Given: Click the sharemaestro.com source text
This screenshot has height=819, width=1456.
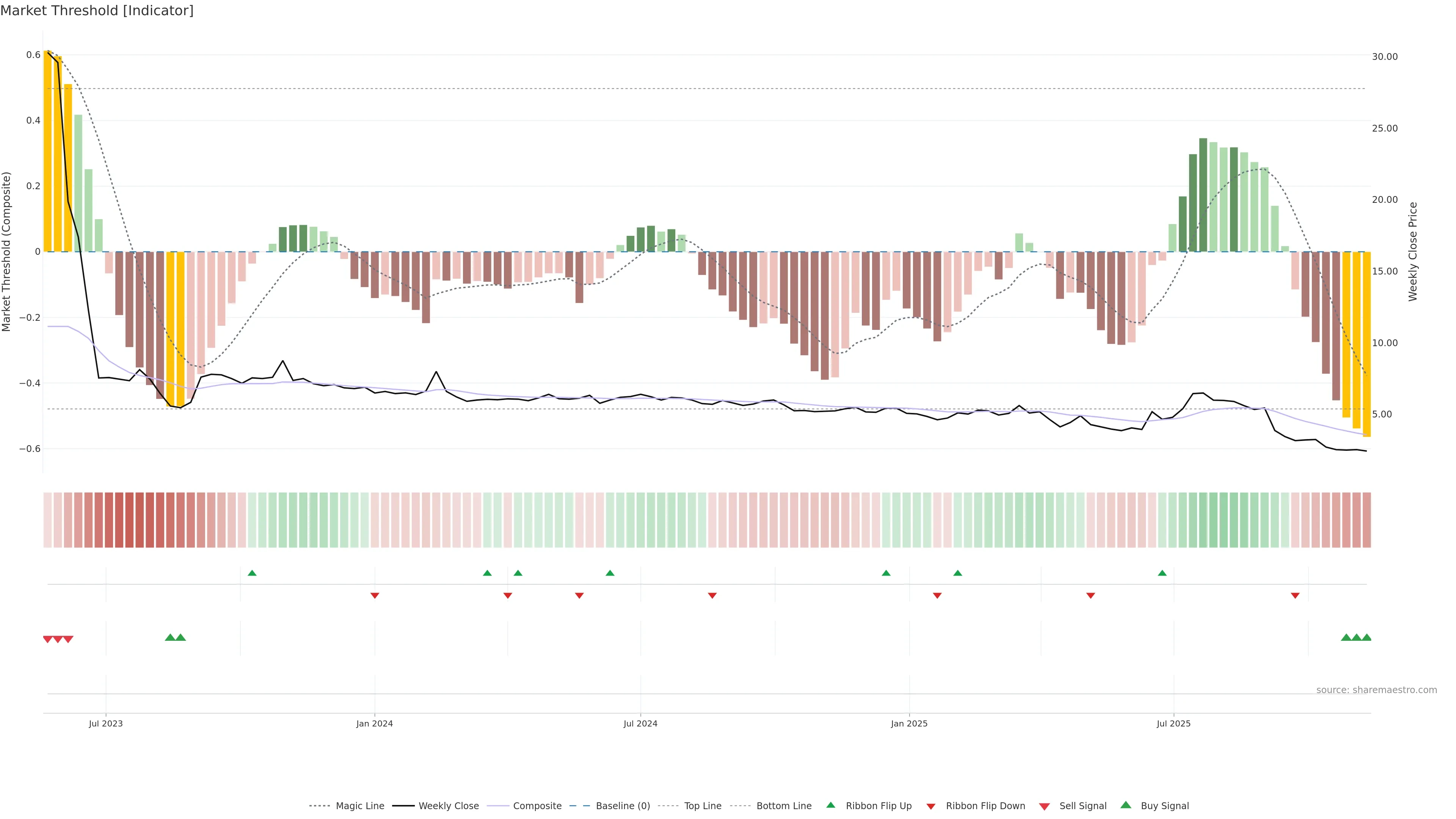Looking at the screenshot, I should (1376, 690).
